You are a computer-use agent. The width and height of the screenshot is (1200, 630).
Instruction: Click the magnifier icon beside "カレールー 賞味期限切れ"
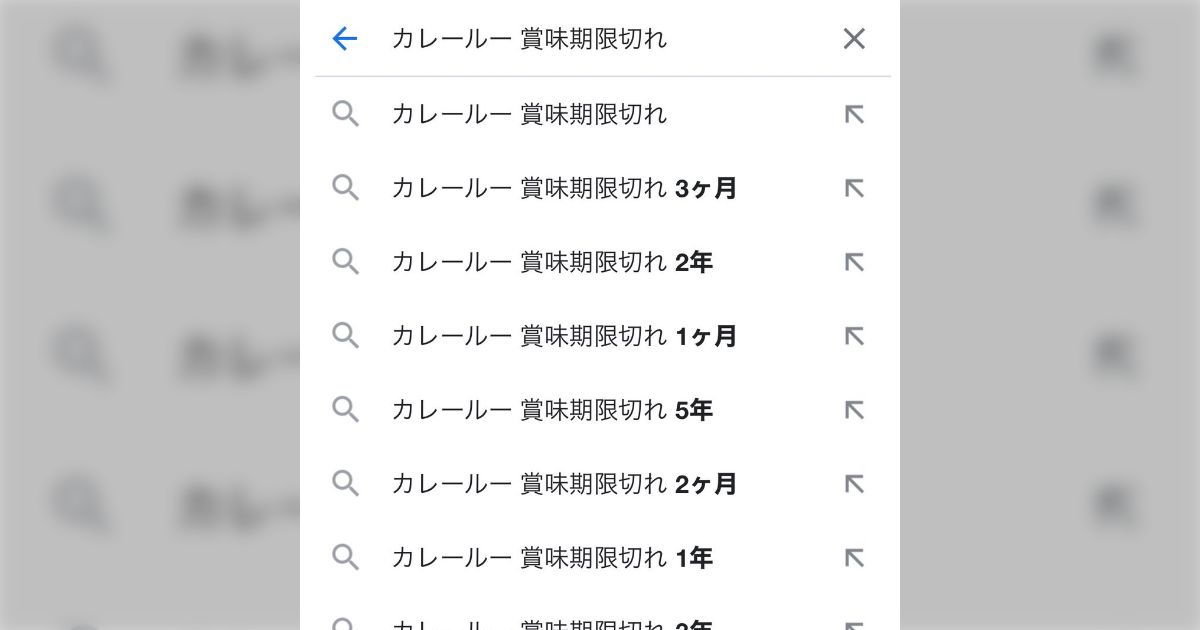[346, 114]
